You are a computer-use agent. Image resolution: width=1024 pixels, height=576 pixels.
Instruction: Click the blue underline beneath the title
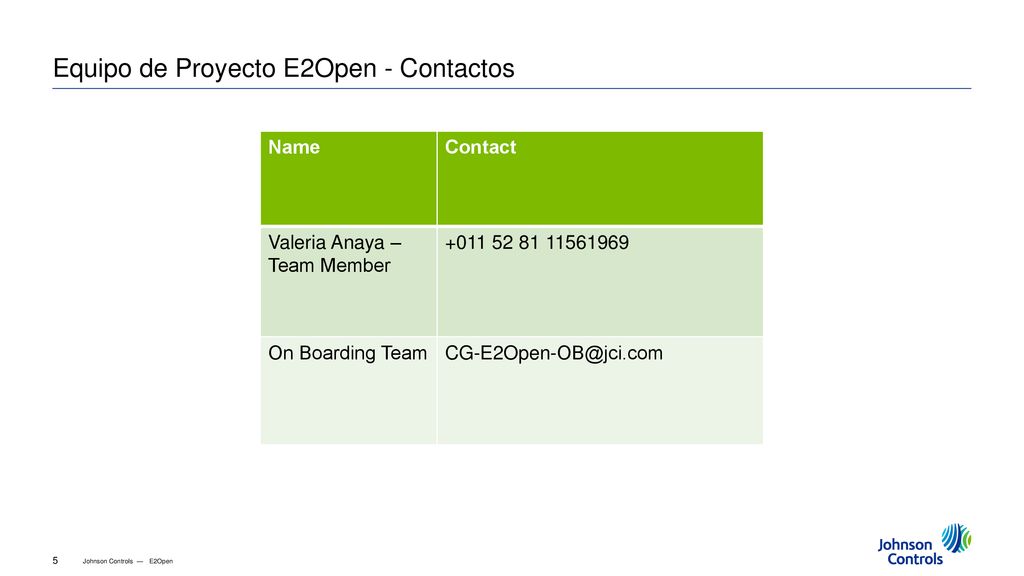tap(511, 88)
